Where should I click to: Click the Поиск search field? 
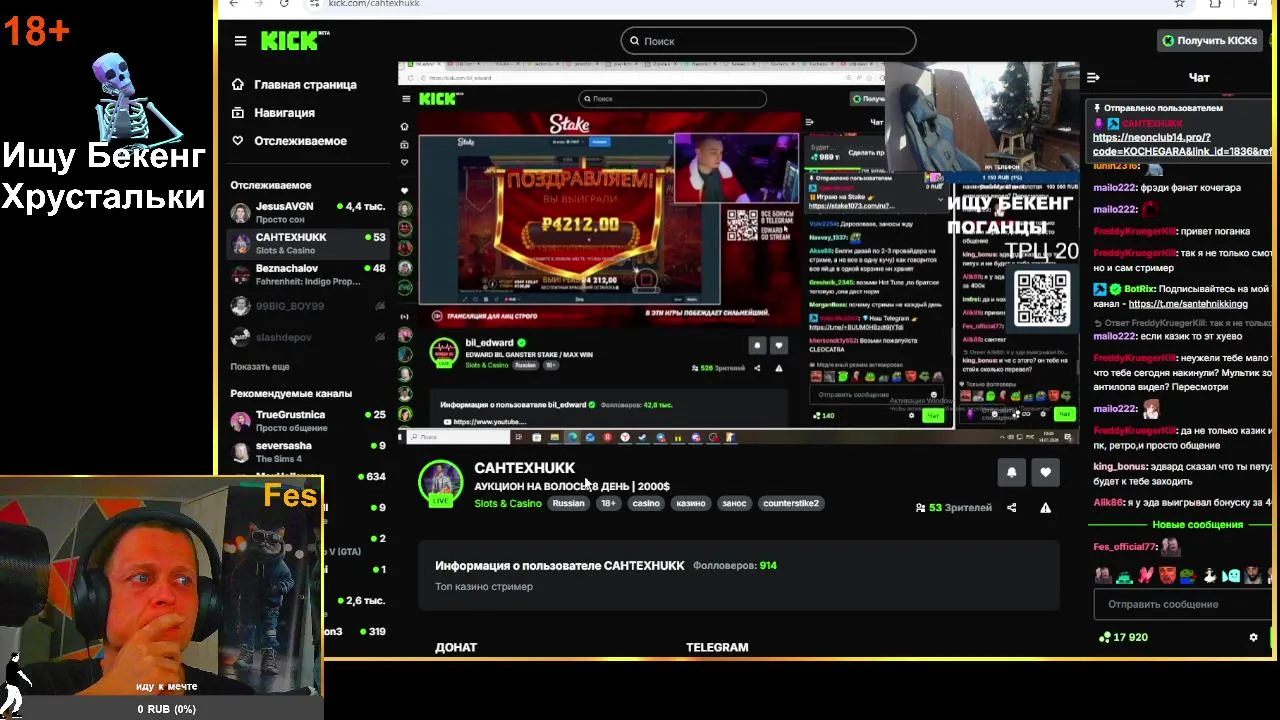[x=768, y=41]
